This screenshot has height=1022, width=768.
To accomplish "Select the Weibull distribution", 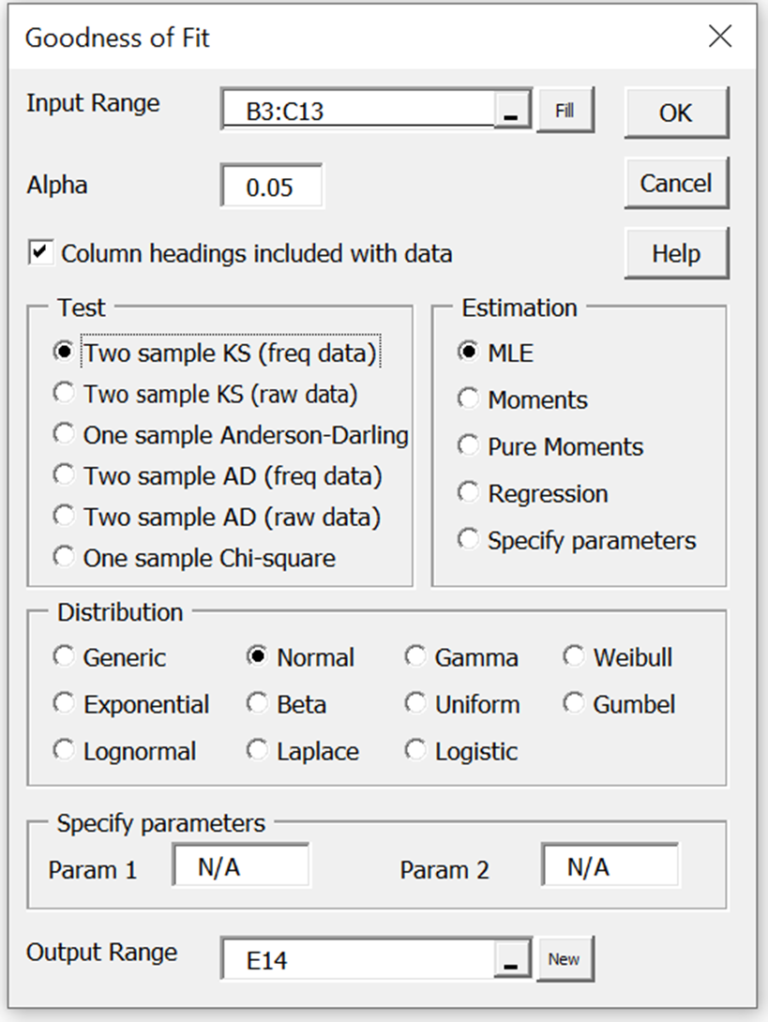I will click(x=574, y=656).
